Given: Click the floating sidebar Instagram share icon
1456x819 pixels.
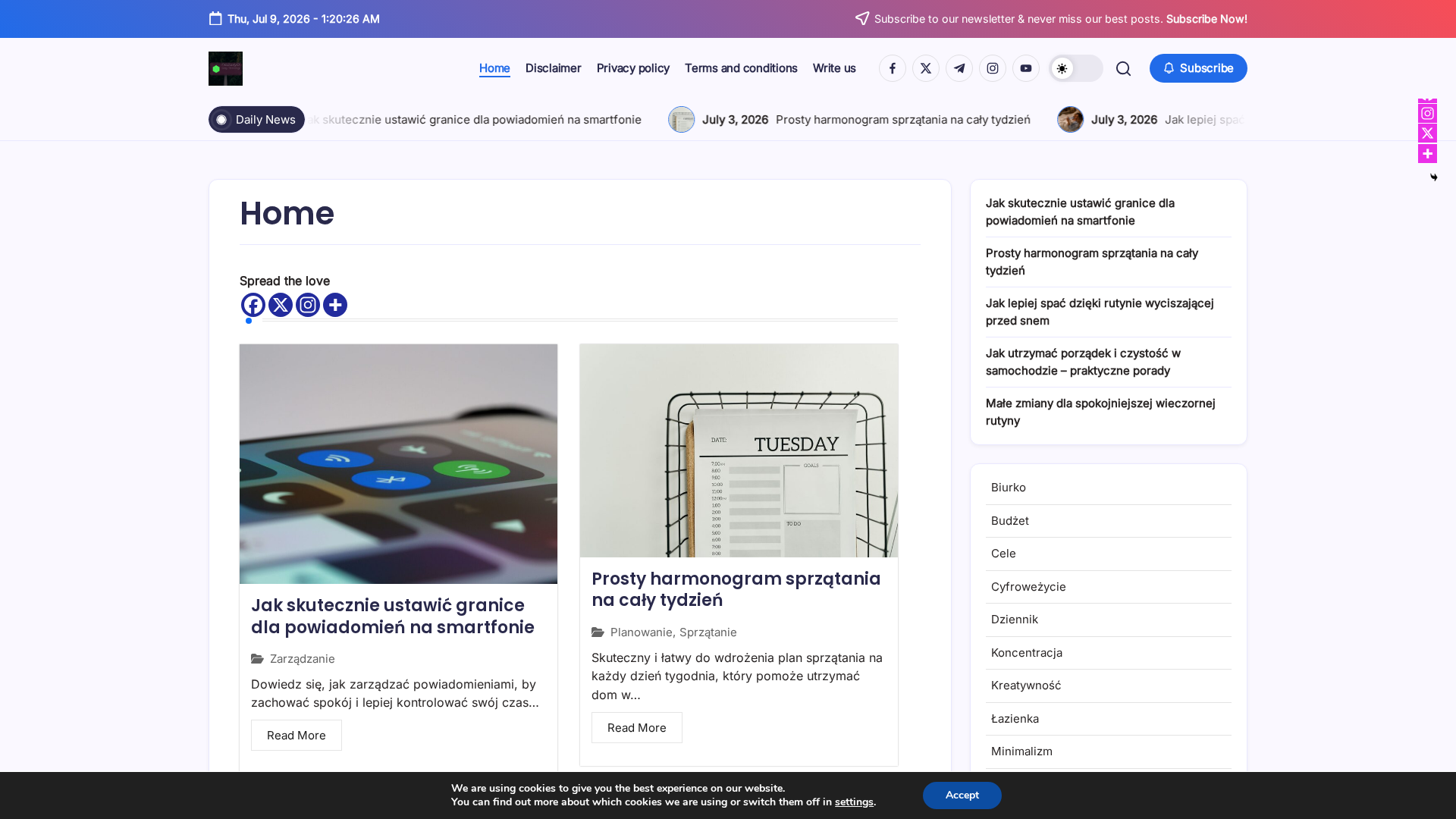Looking at the screenshot, I should [x=1427, y=113].
